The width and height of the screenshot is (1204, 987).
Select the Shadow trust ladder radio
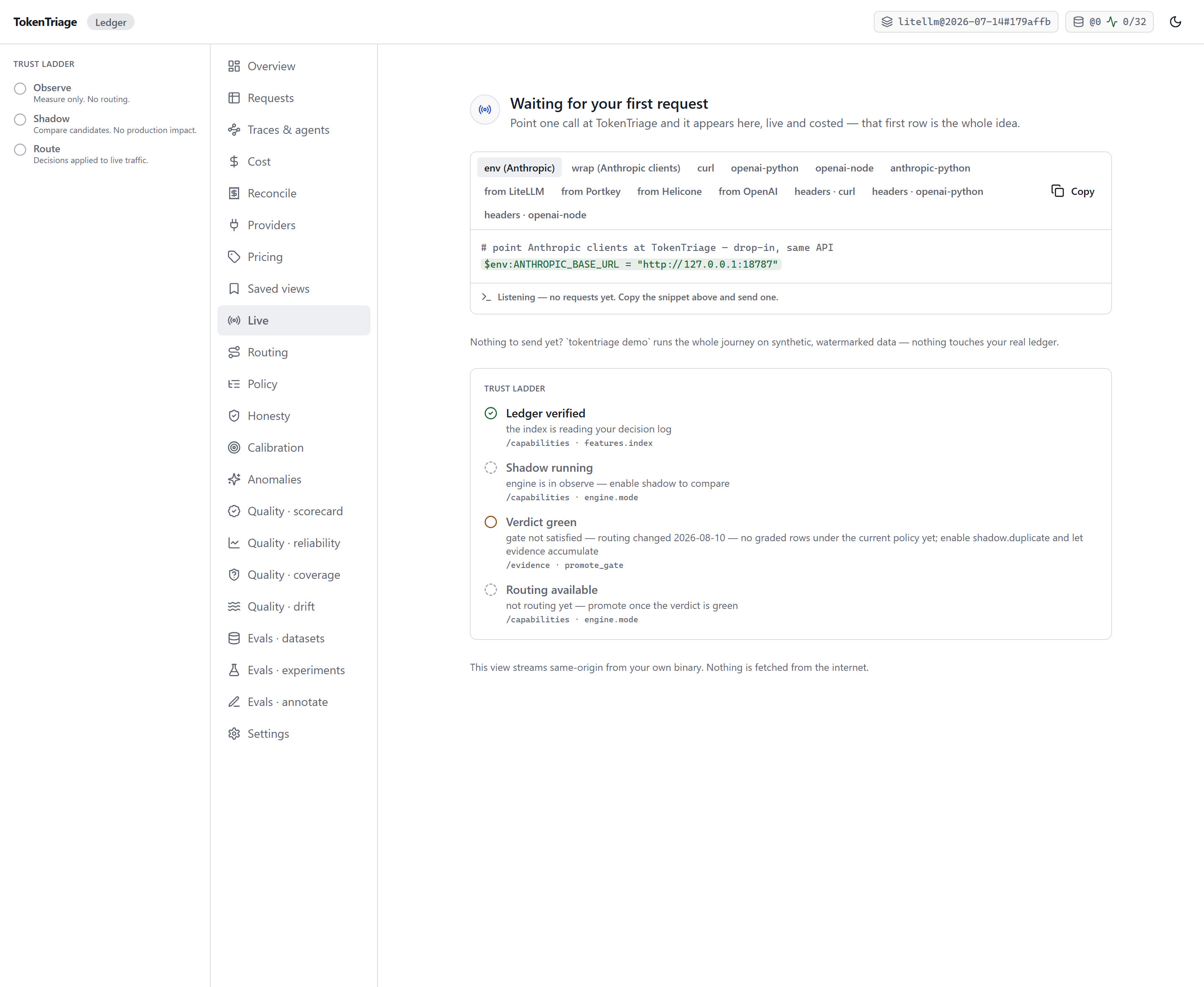click(x=20, y=119)
